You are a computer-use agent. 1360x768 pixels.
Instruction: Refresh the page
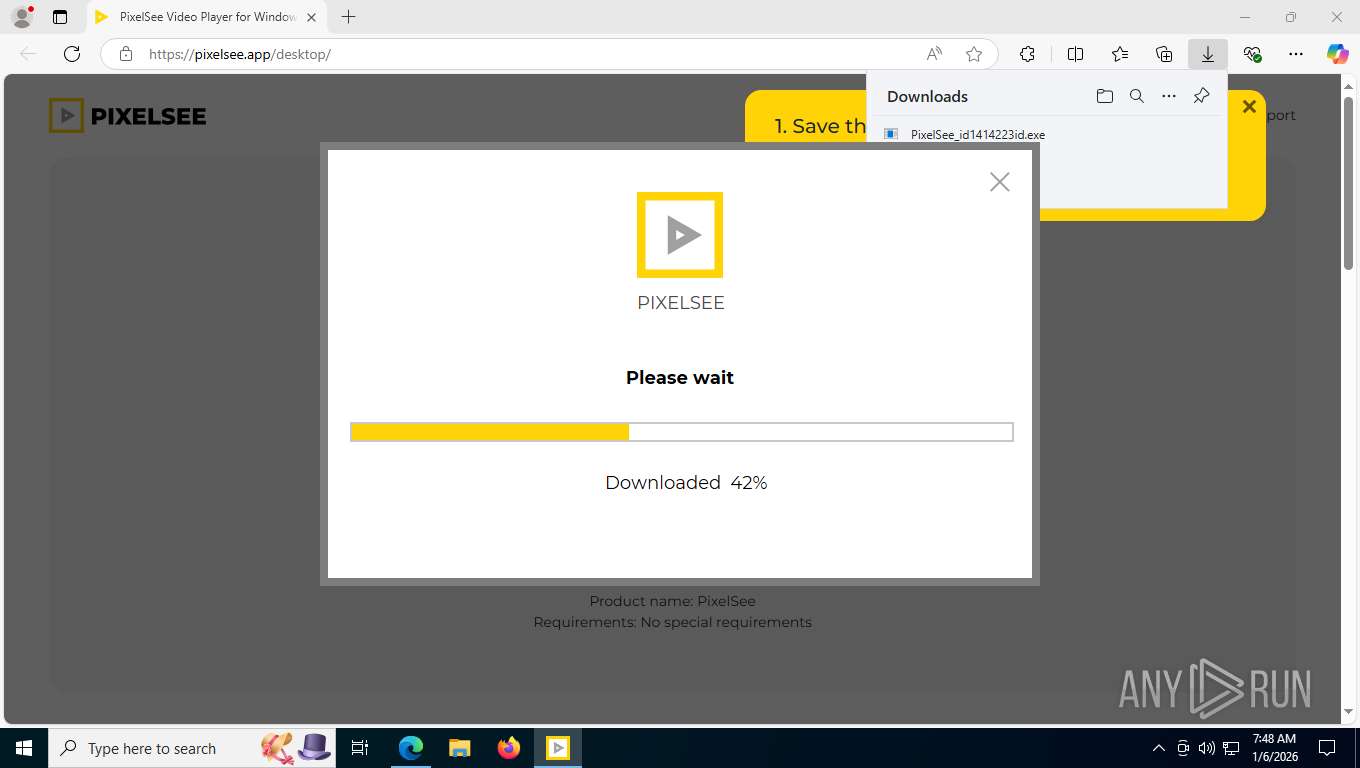(x=72, y=54)
